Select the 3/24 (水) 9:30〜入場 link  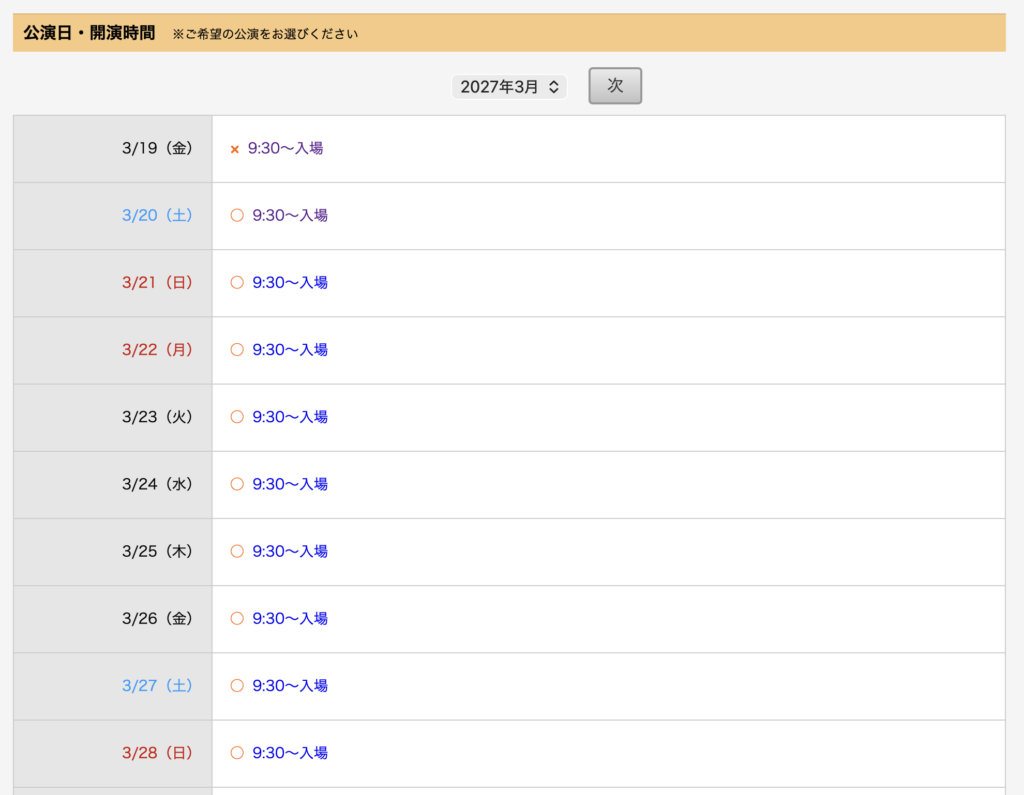pos(290,485)
